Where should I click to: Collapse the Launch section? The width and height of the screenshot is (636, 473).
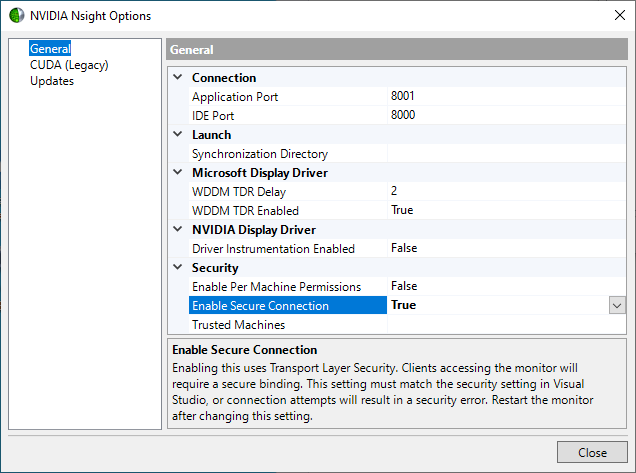[x=178, y=134]
